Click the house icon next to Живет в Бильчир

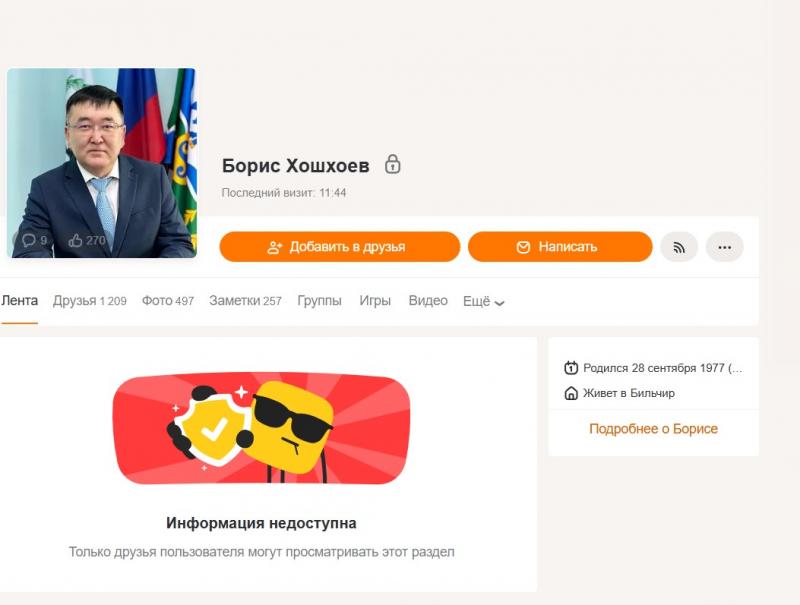tap(571, 393)
